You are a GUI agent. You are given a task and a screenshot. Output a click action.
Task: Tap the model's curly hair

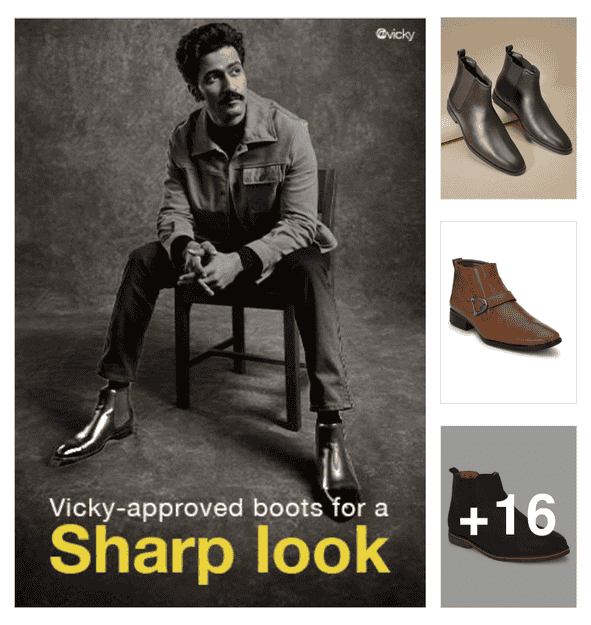pos(208,46)
